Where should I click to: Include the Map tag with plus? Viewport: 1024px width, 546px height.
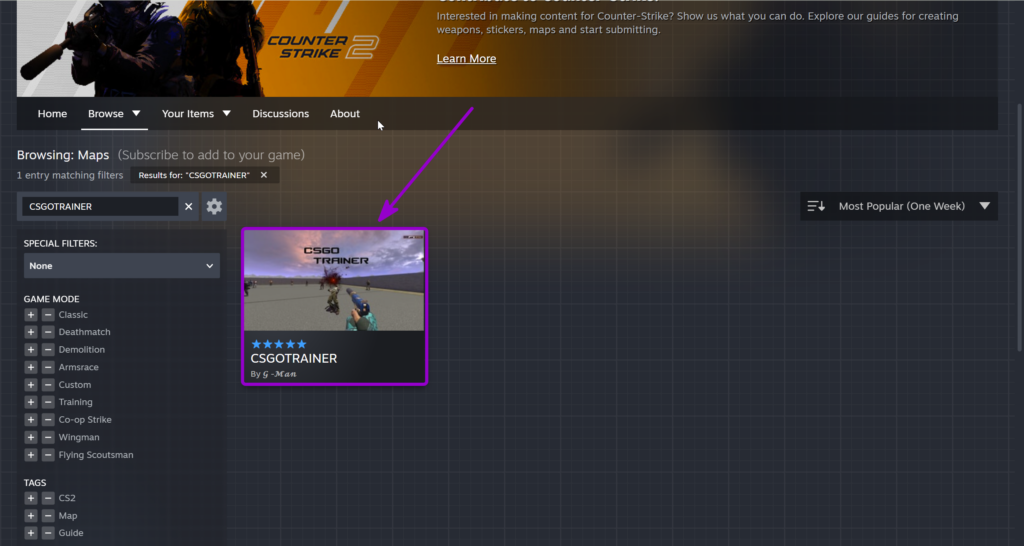31,515
